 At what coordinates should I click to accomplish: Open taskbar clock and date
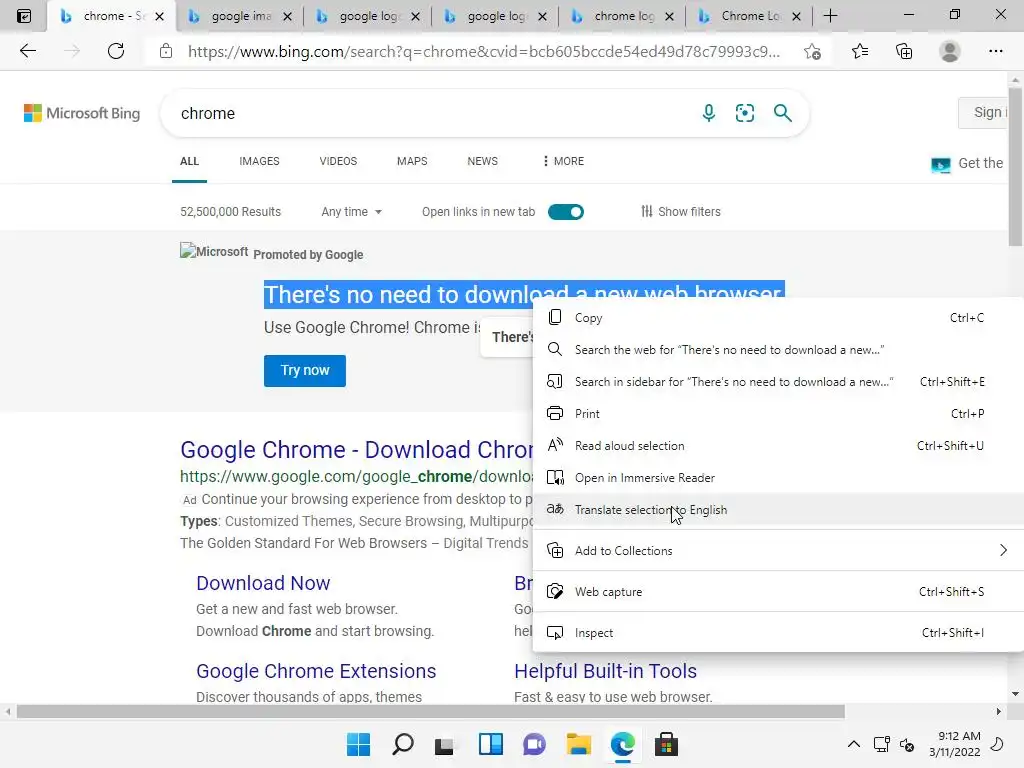tap(955, 744)
